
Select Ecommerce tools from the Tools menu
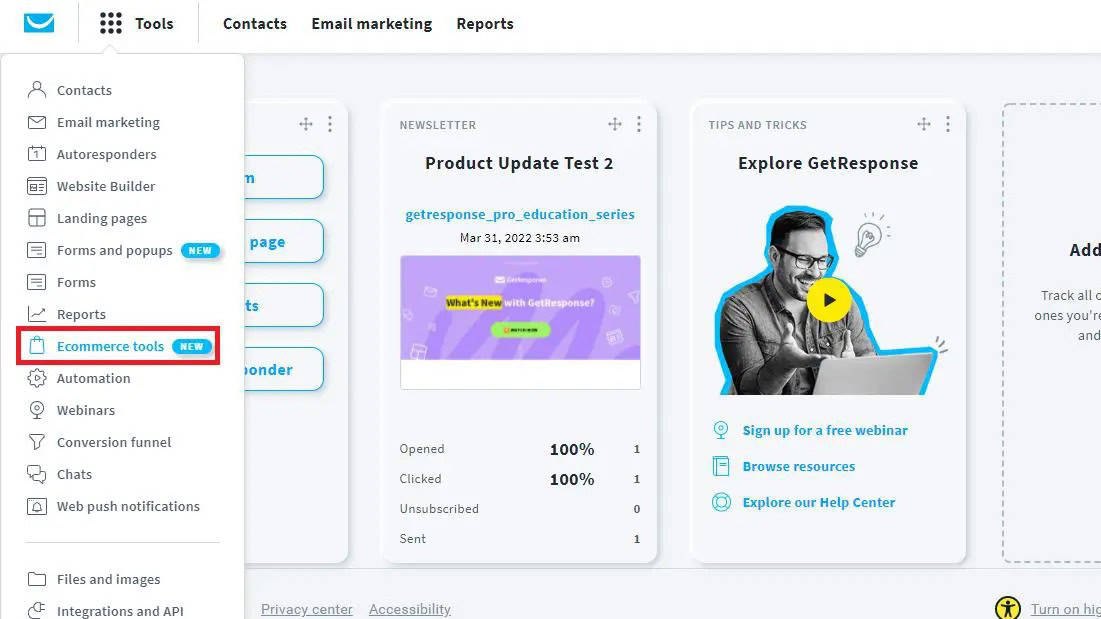[x=110, y=346]
